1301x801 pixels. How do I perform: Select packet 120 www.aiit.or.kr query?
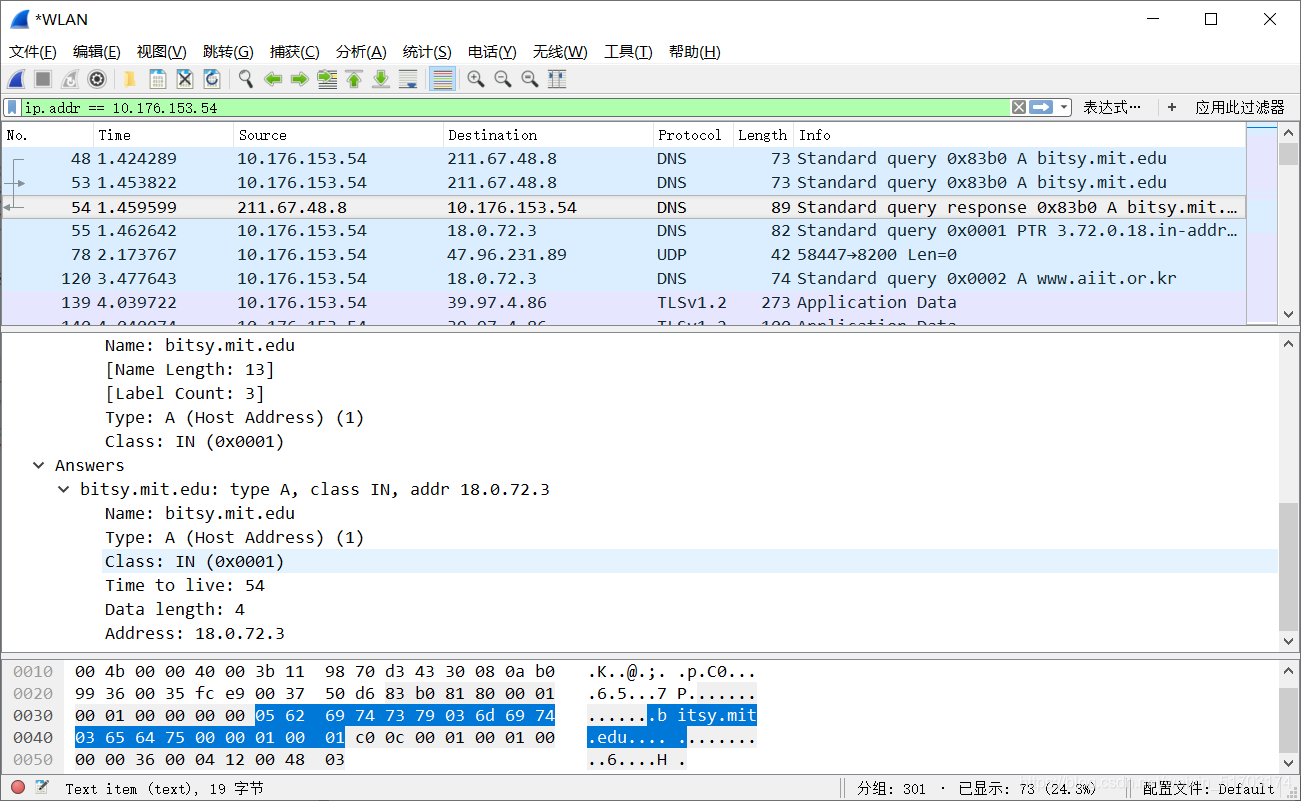pos(624,278)
